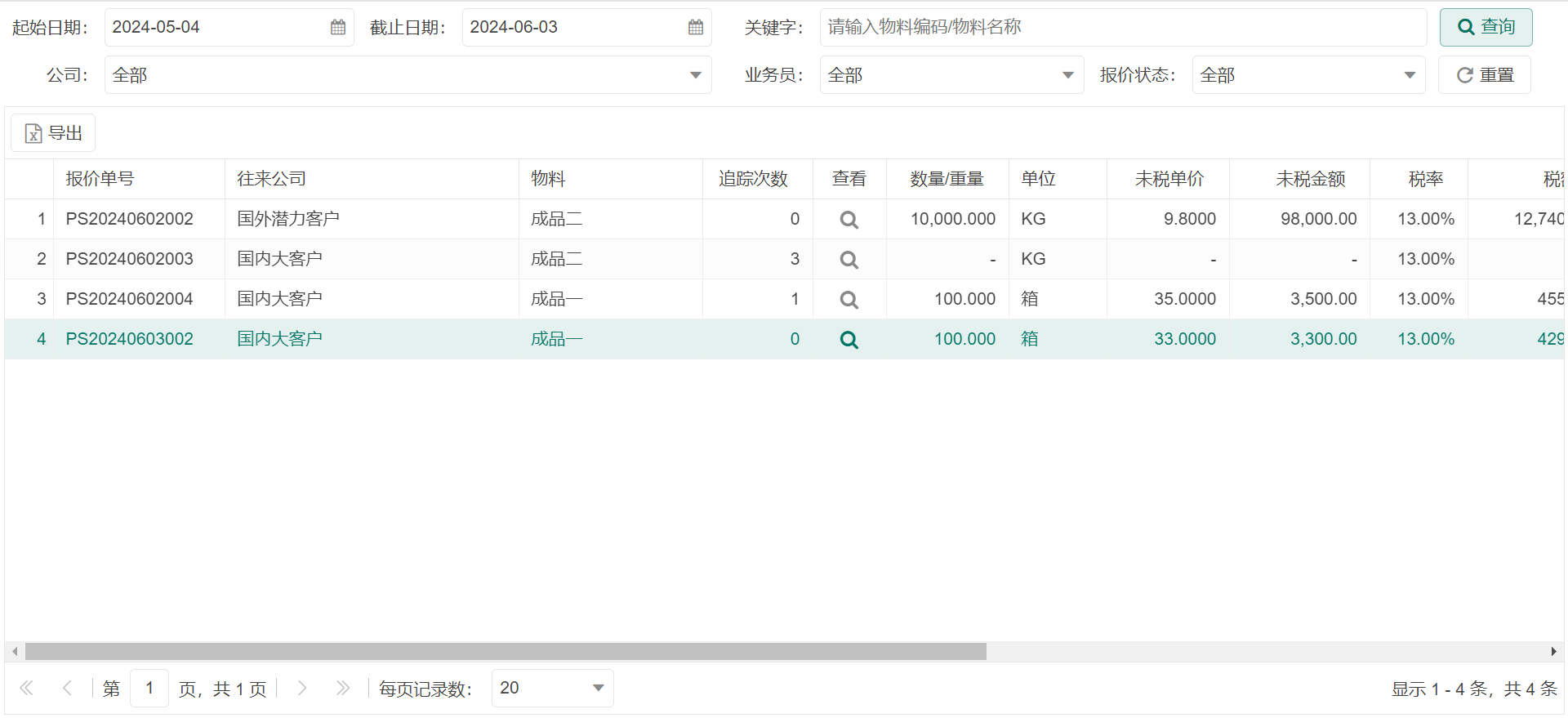Image resolution: width=1568 pixels, height=718 pixels.
Task: Click amount cell 98,000.00
Action: (1319, 219)
